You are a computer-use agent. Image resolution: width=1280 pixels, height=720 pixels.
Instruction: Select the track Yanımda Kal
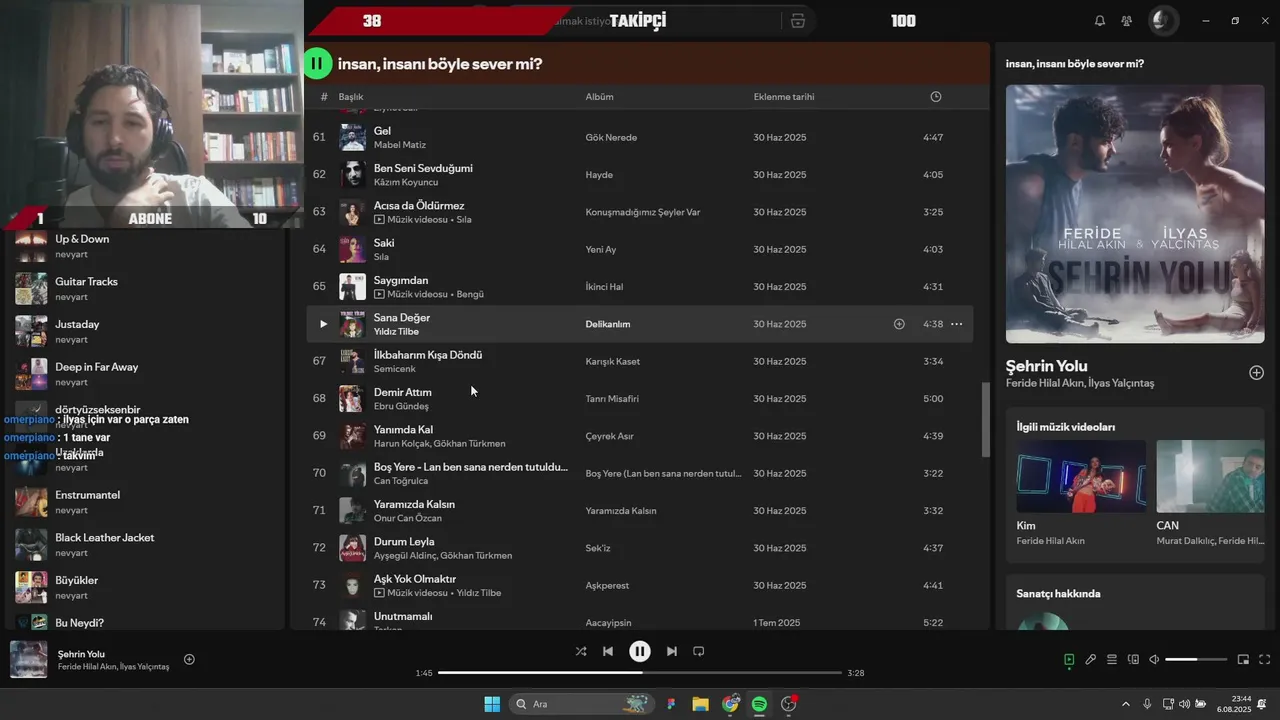[x=403, y=430]
